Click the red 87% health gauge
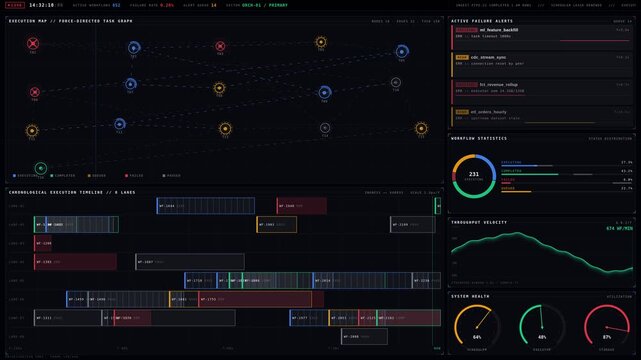Screen dimensions: 641x360 point(607,327)
